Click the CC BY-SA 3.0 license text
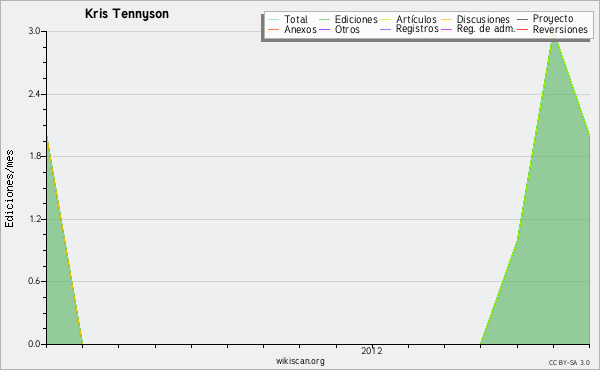This screenshot has height=370, width=600. click(569, 362)
